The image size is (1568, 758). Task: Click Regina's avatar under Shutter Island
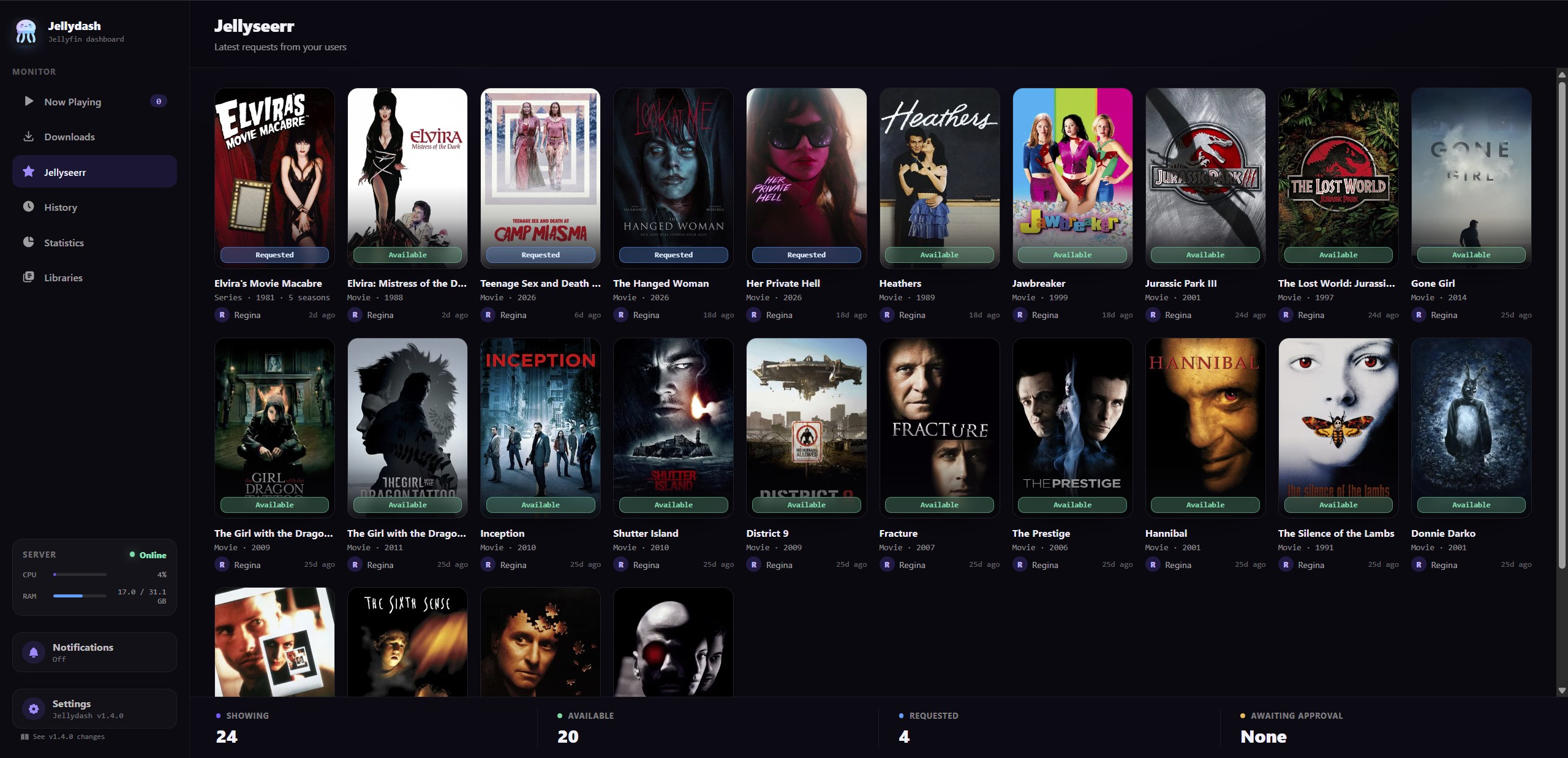tap(620, 565)
